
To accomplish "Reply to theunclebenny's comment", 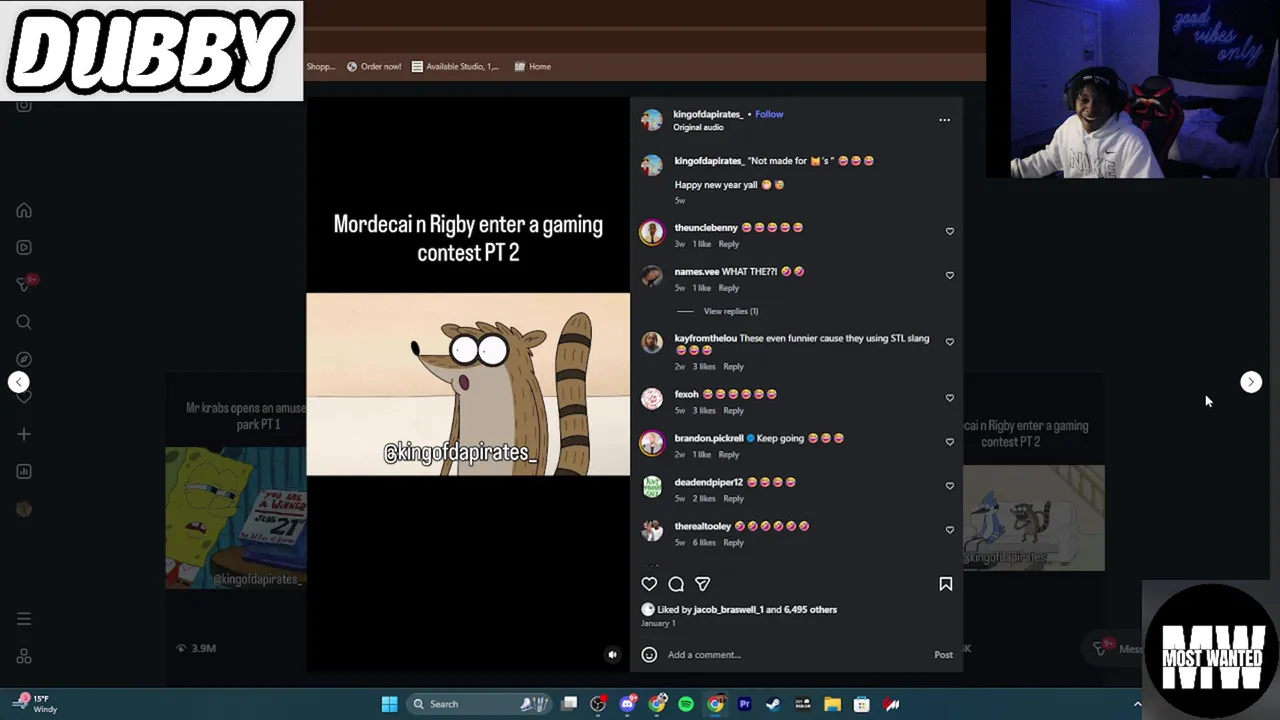I will pos(729,244).
